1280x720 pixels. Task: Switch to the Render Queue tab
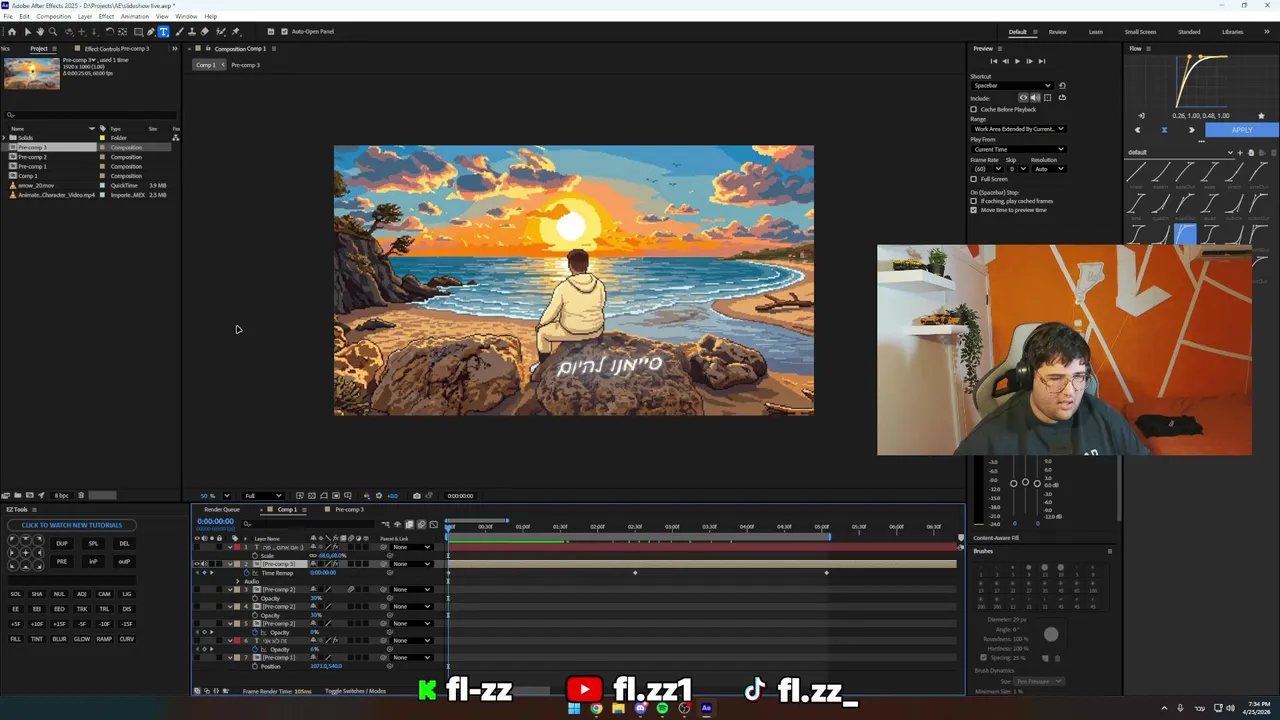tap(222, 510)
